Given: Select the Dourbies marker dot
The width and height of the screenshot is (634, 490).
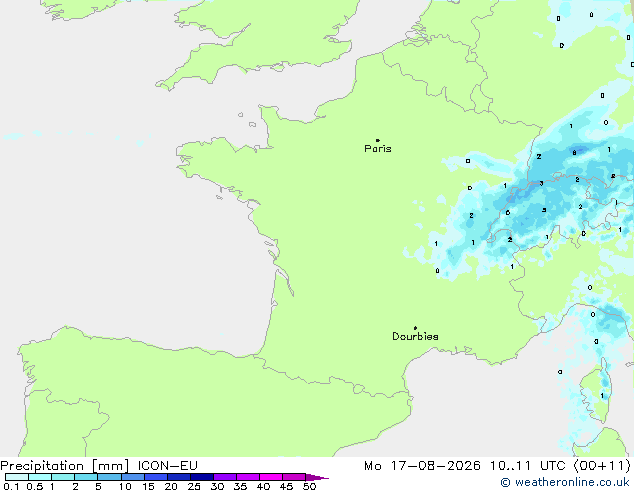Looking at the screenshot, I should click(x=415, y=328).
